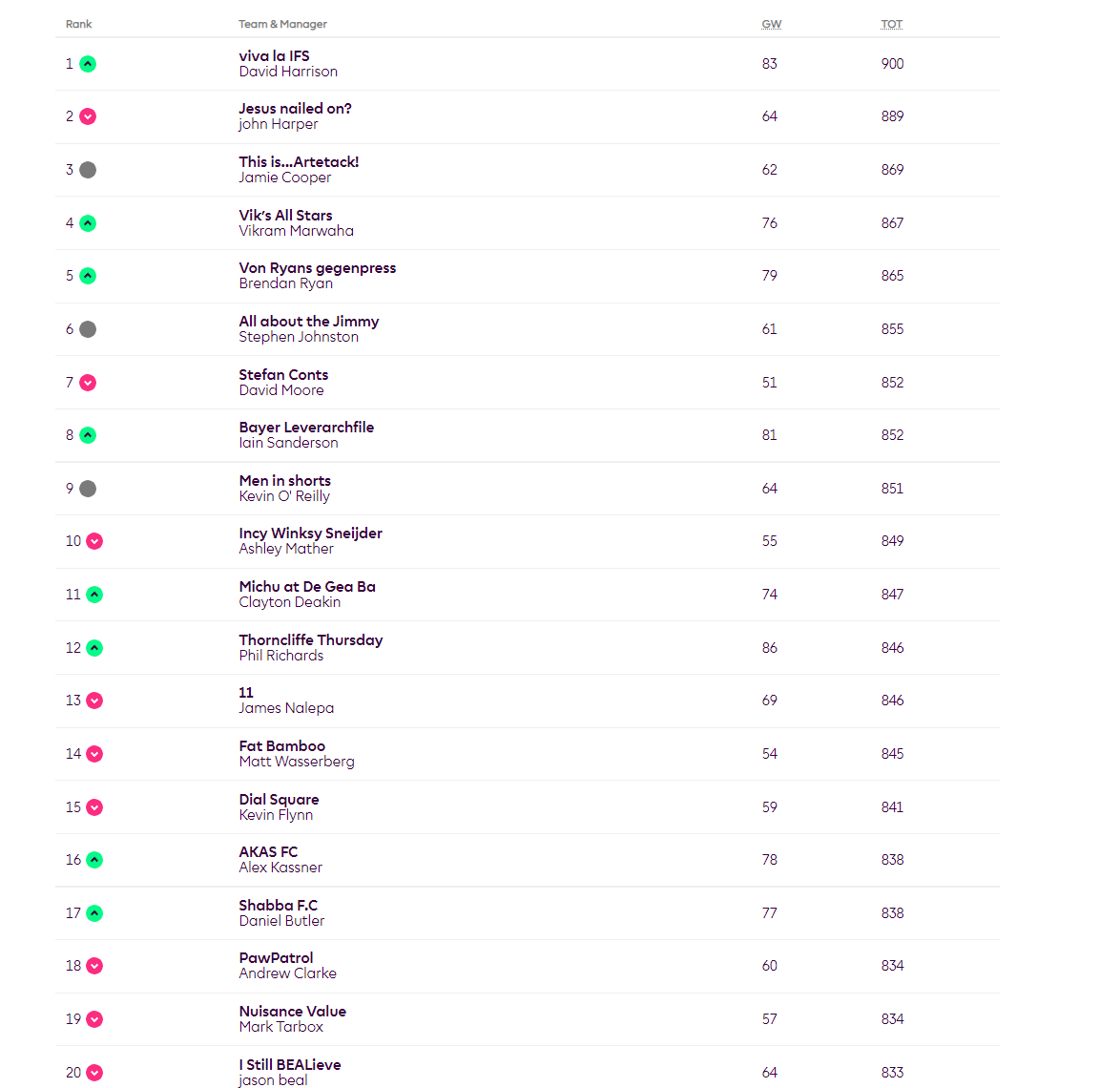Open Jesus nailed on? team
The height and width of the screenshot is (1088, 1120).
click(295, 109)
